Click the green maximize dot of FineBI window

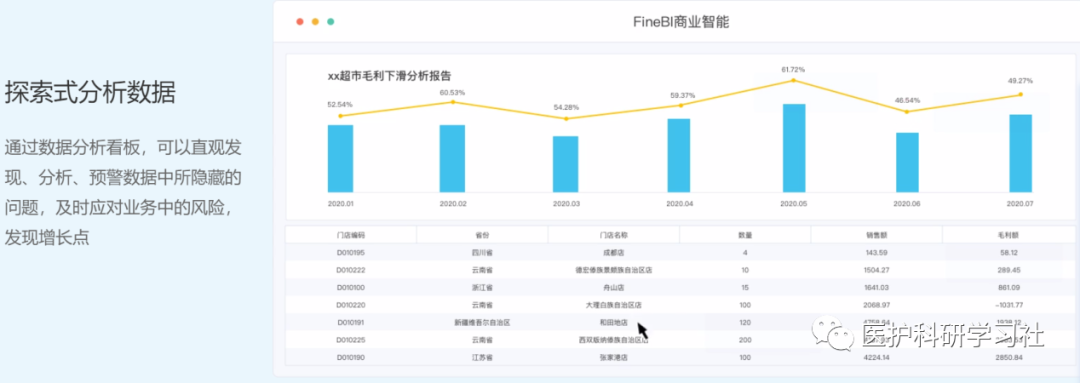(x=331, y=22)
